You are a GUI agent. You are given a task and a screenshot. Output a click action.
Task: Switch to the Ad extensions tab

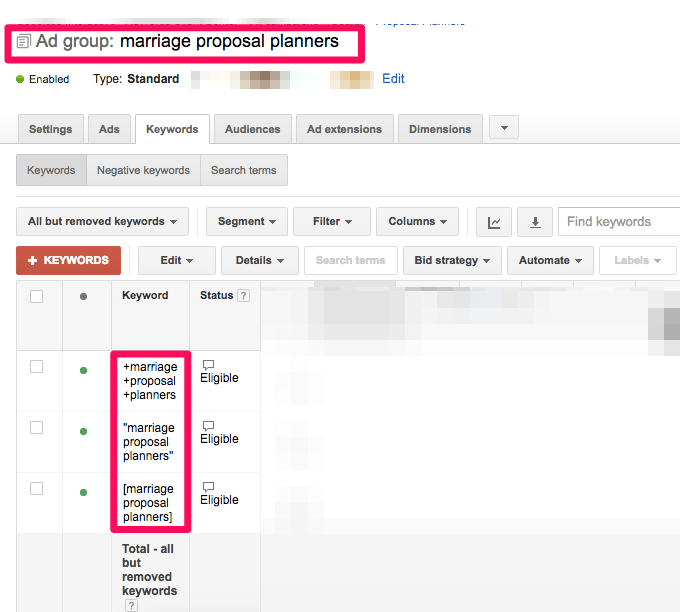click(344, 129)
